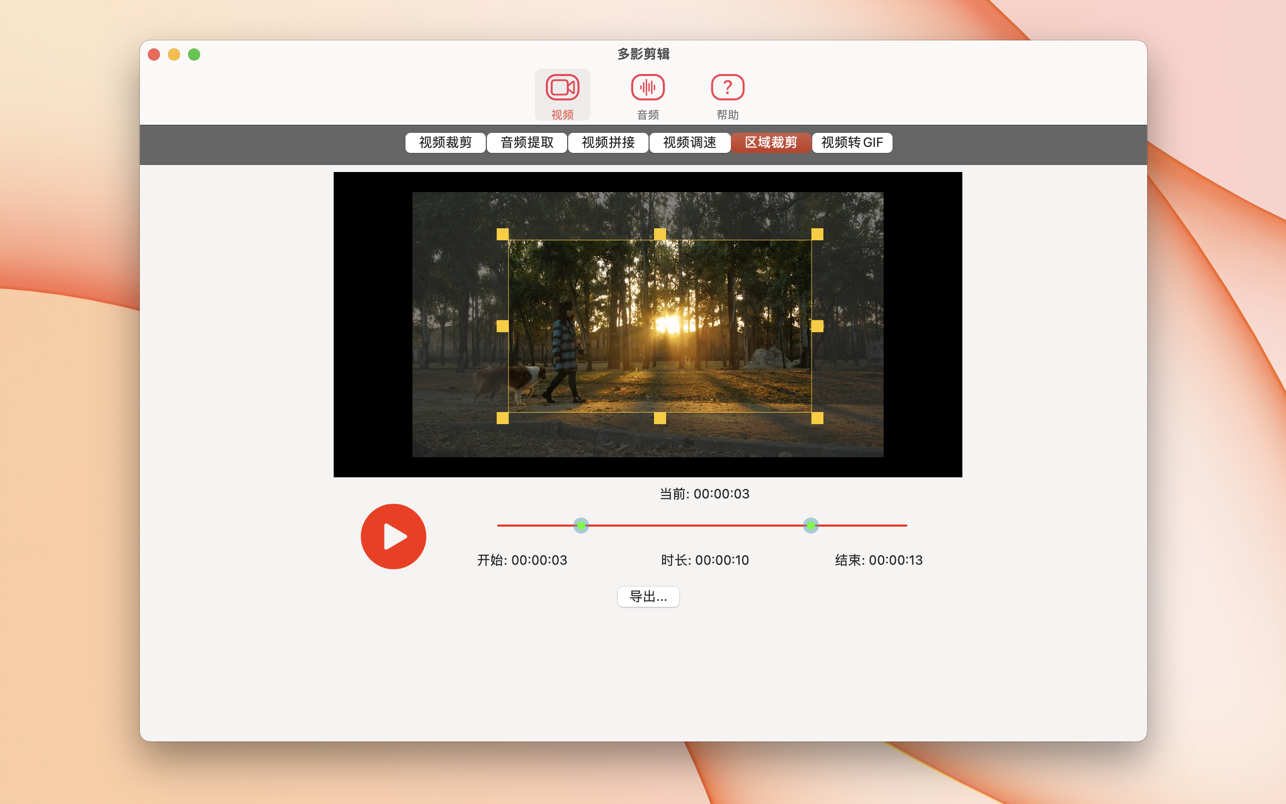Select the 区域裁剪 tab
Viewport: 1286px width, 804px height.
[771, 143]
